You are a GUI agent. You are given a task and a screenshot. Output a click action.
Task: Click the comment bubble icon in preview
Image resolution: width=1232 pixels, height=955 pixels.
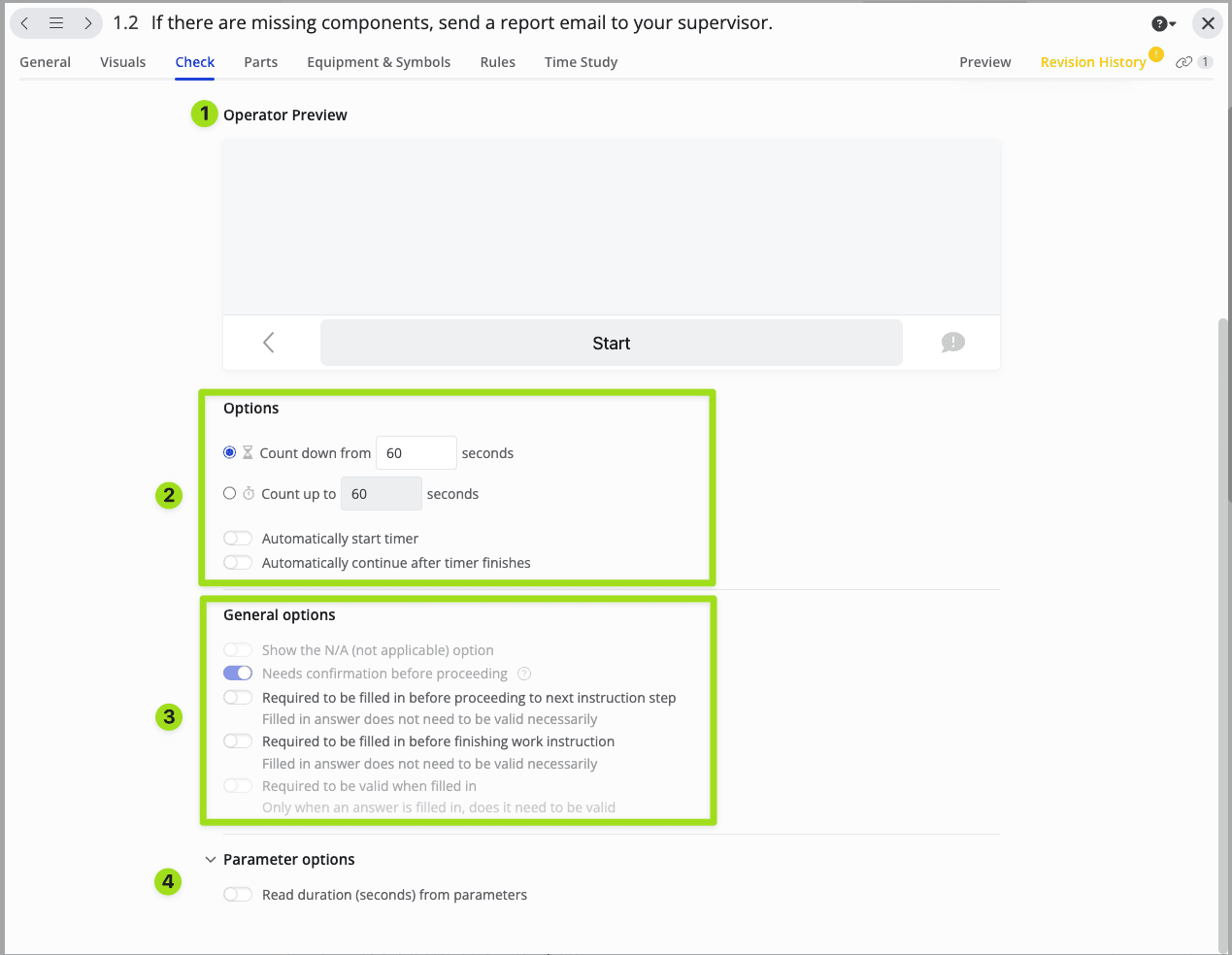(x=952, y=343)
